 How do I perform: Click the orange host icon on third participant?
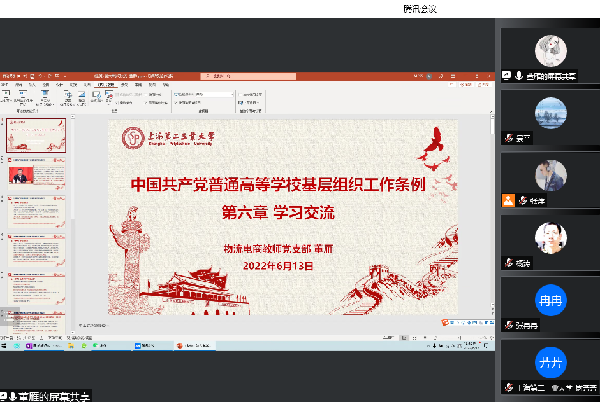coord(508,201)
